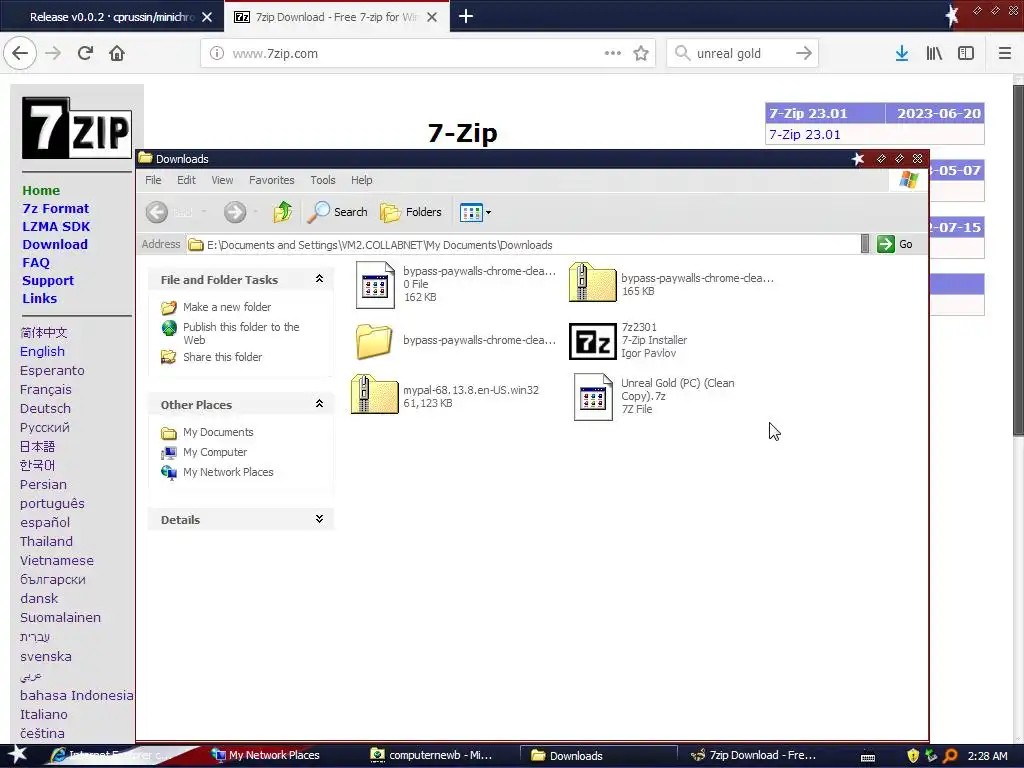Image resolution: width=1024 pixels, height=768 pixels.
Task: Open the Help menu in Explorer
Action: (x=361, y=180)
